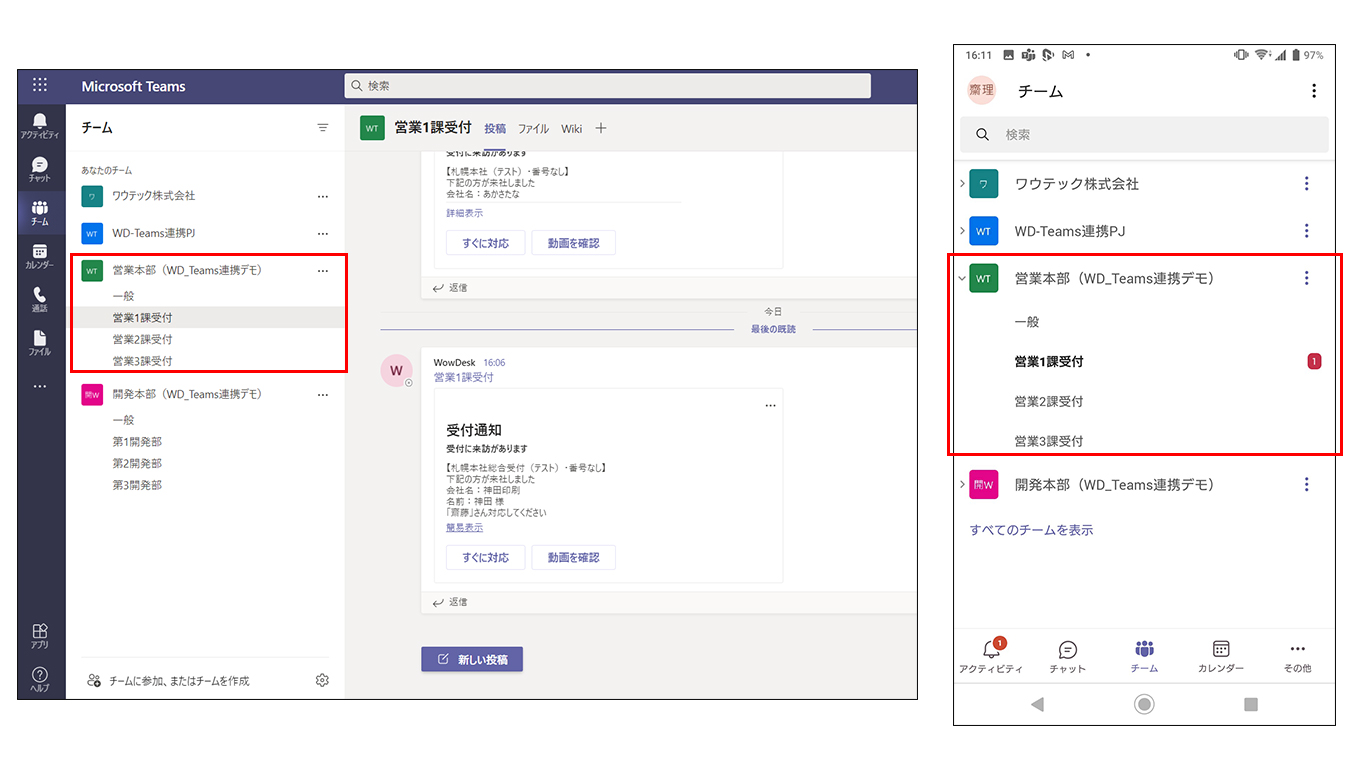Image resolution: width=1366 pixels, height=768 pixels.
Task: Tap すべてのチームを表示 link on mobile
Action: [1031, 530]
